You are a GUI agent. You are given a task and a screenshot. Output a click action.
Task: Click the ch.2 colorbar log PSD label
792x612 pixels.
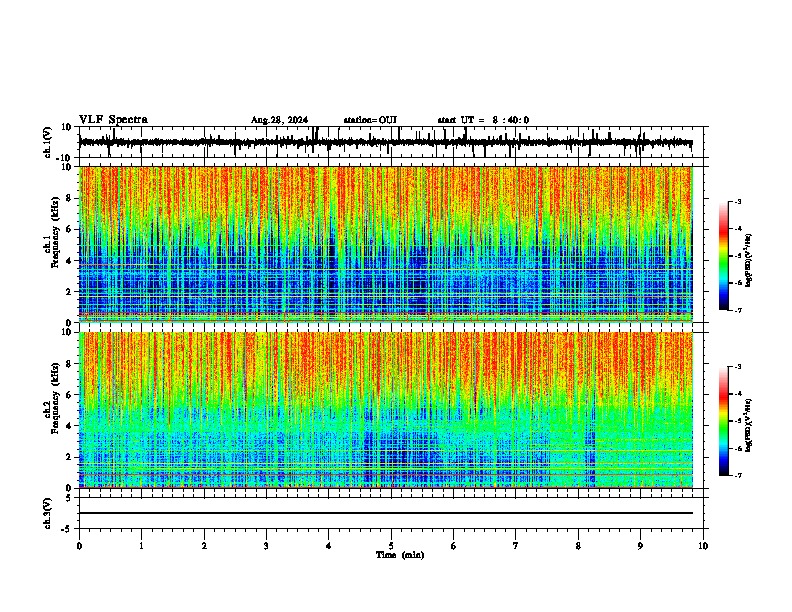click(749, 425)
